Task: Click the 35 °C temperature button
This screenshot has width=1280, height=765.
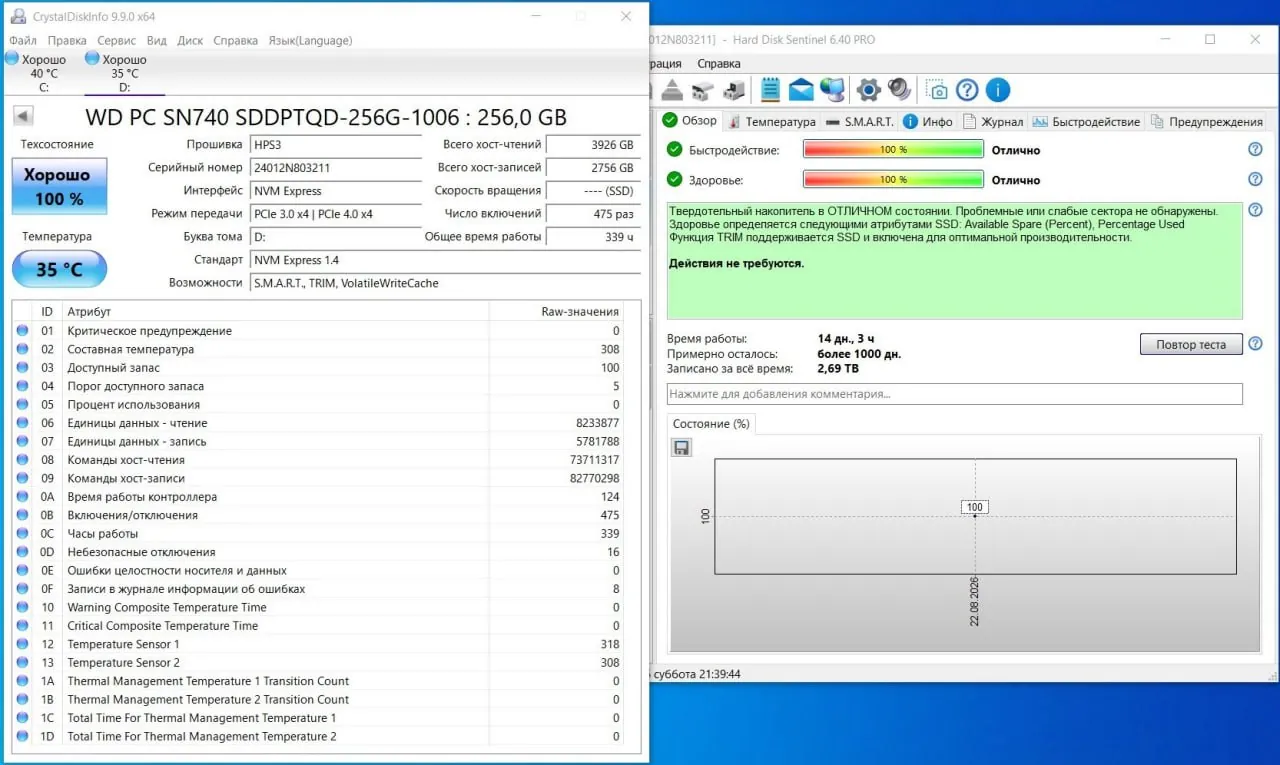Action: pos(59,269)
